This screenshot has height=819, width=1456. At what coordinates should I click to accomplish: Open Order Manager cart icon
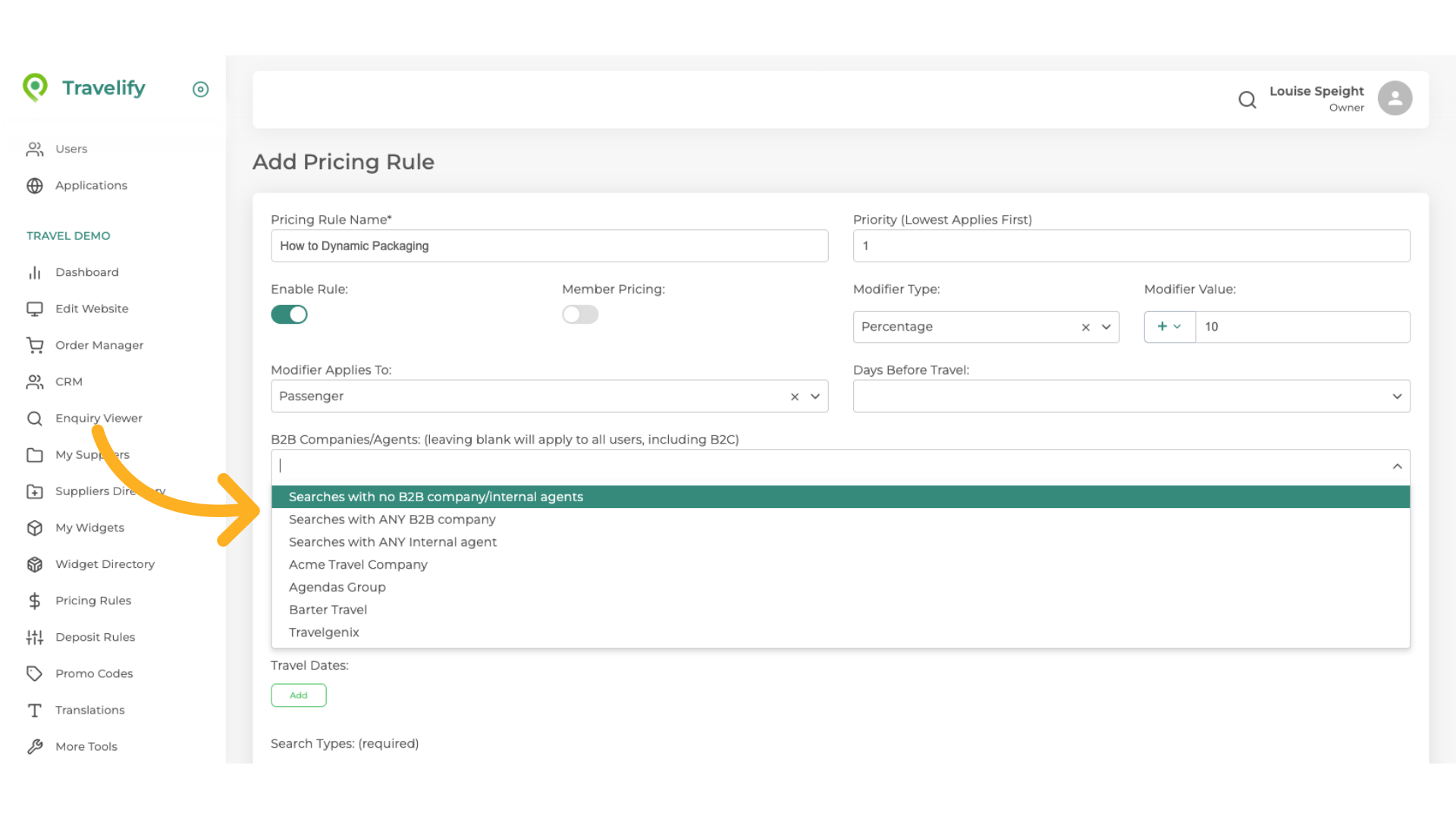[35, 345]
